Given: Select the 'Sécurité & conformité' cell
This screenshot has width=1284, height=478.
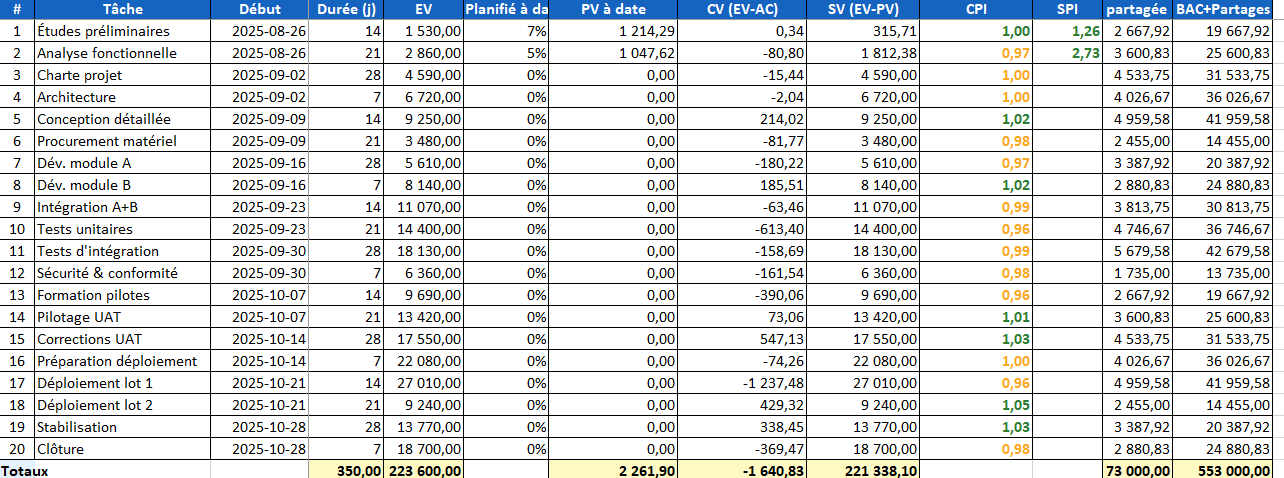Looking at the screenshot, I should click(x=107, y=273).
